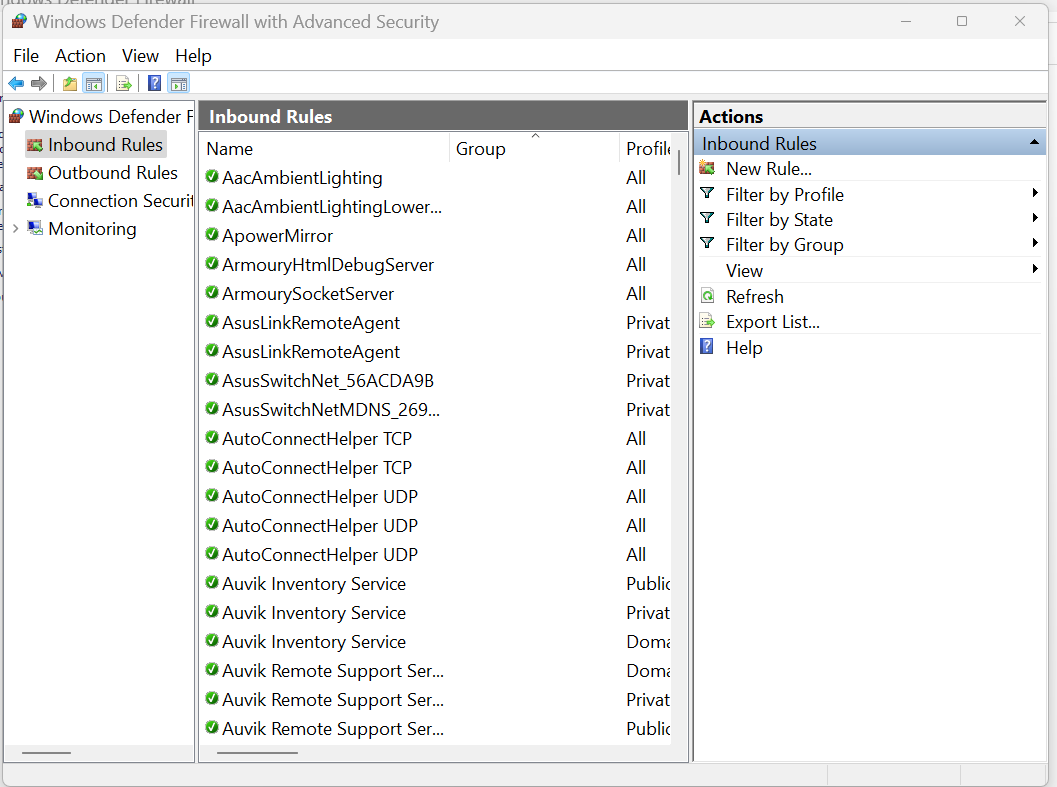Sort by the Group column header
The height and width of the screenshot is (787, 1057).
click(534, 148)
